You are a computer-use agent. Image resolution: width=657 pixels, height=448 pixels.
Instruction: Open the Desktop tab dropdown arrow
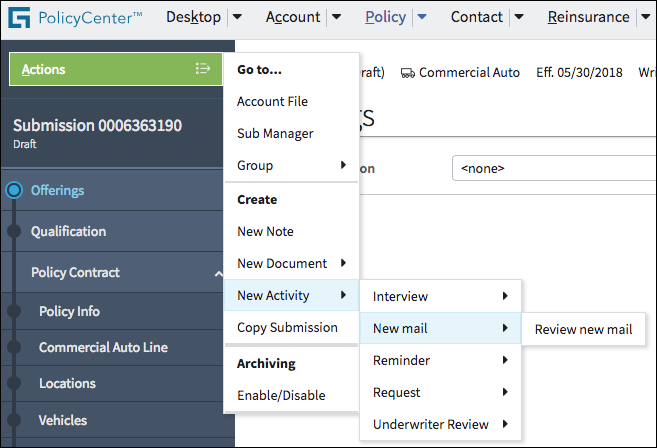[236, 17]
